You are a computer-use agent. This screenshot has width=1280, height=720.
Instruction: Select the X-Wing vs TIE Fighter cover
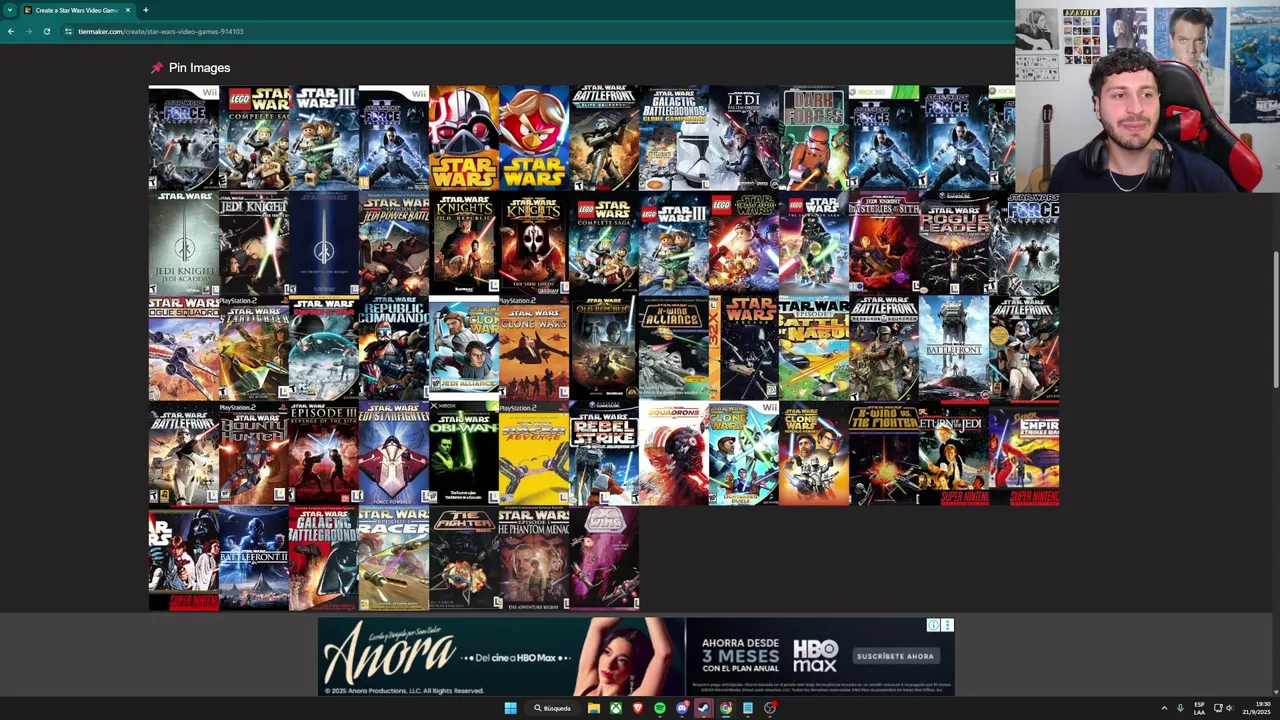[x=884, y=453]
